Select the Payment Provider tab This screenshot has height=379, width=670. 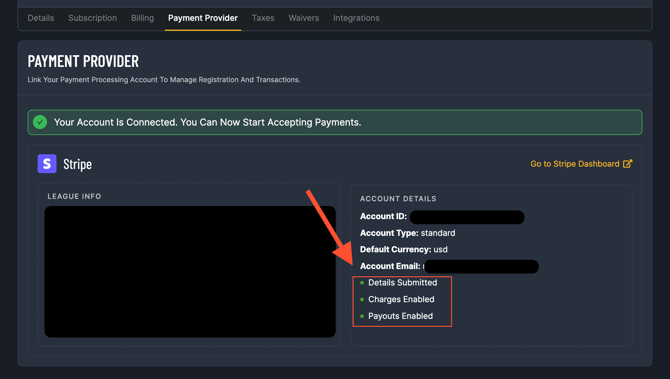coord(203,18)
